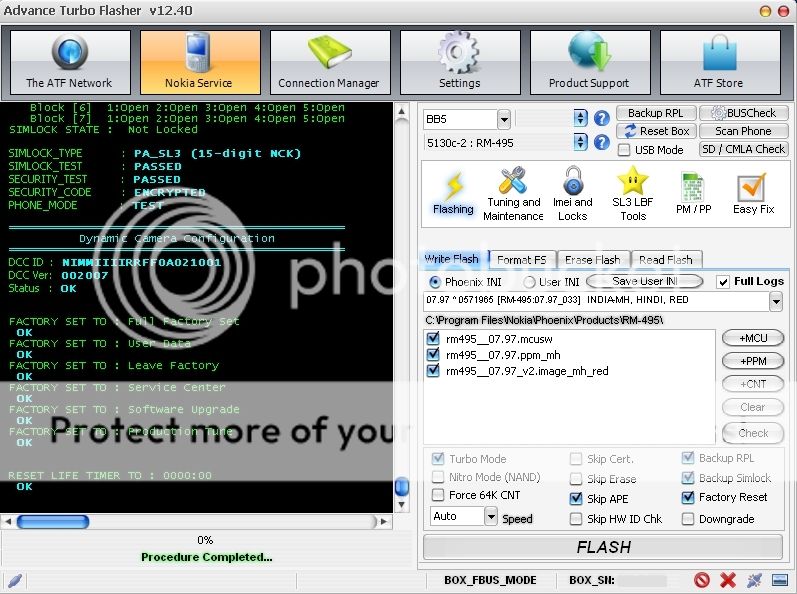Expand the BB5 platform dropdown
Image resolution: width=797 pixels, height=594 pixels.
click(503, 120)
